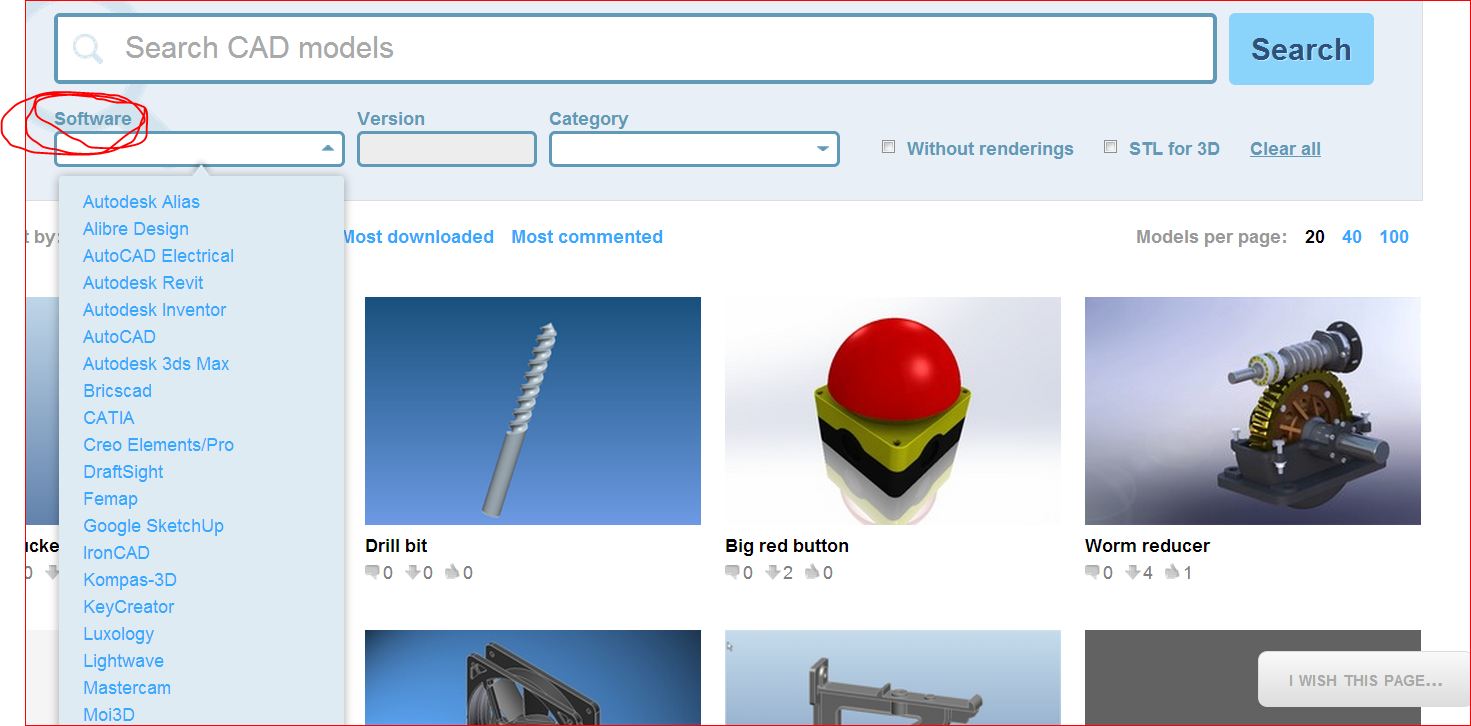
Task: Click the magnifier icon in search box
Action: pos(88,48)
